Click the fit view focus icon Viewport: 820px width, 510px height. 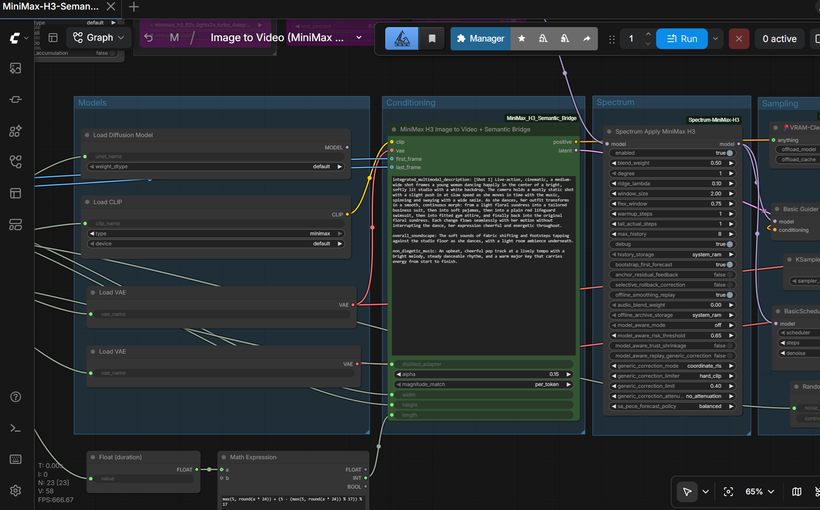[728, 492]
